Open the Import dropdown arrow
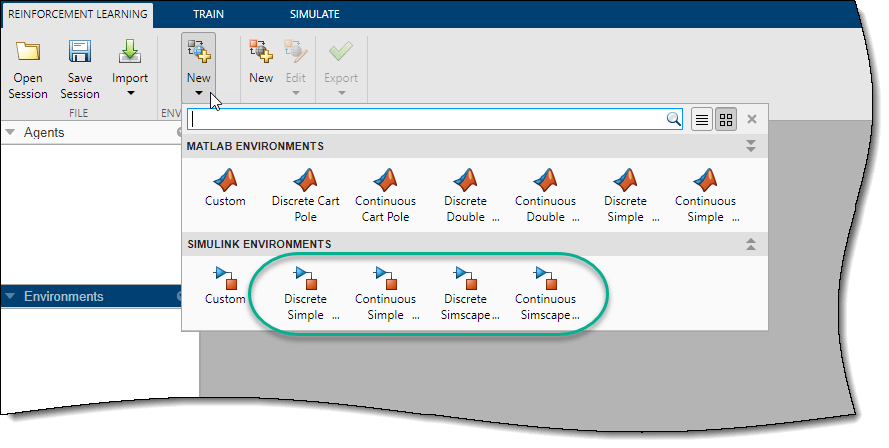 coord(130,93)
